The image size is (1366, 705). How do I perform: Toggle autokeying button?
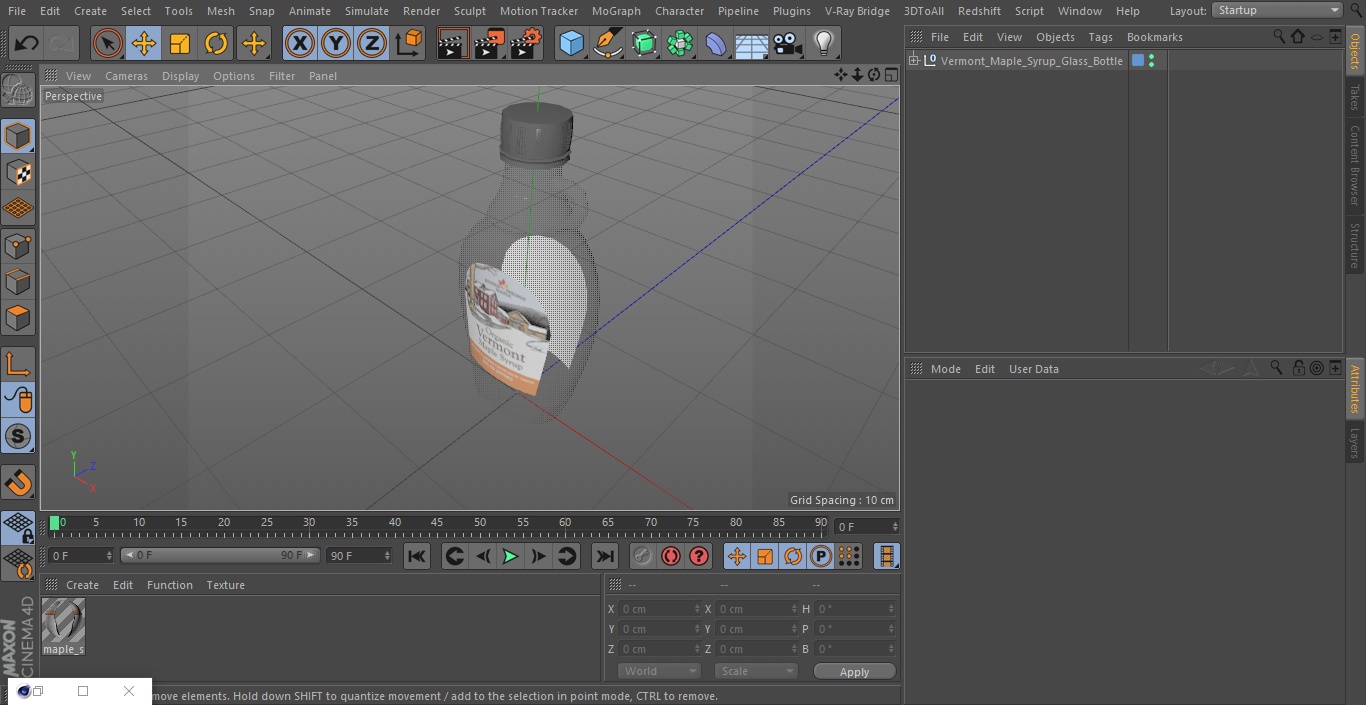click(671, 556)
